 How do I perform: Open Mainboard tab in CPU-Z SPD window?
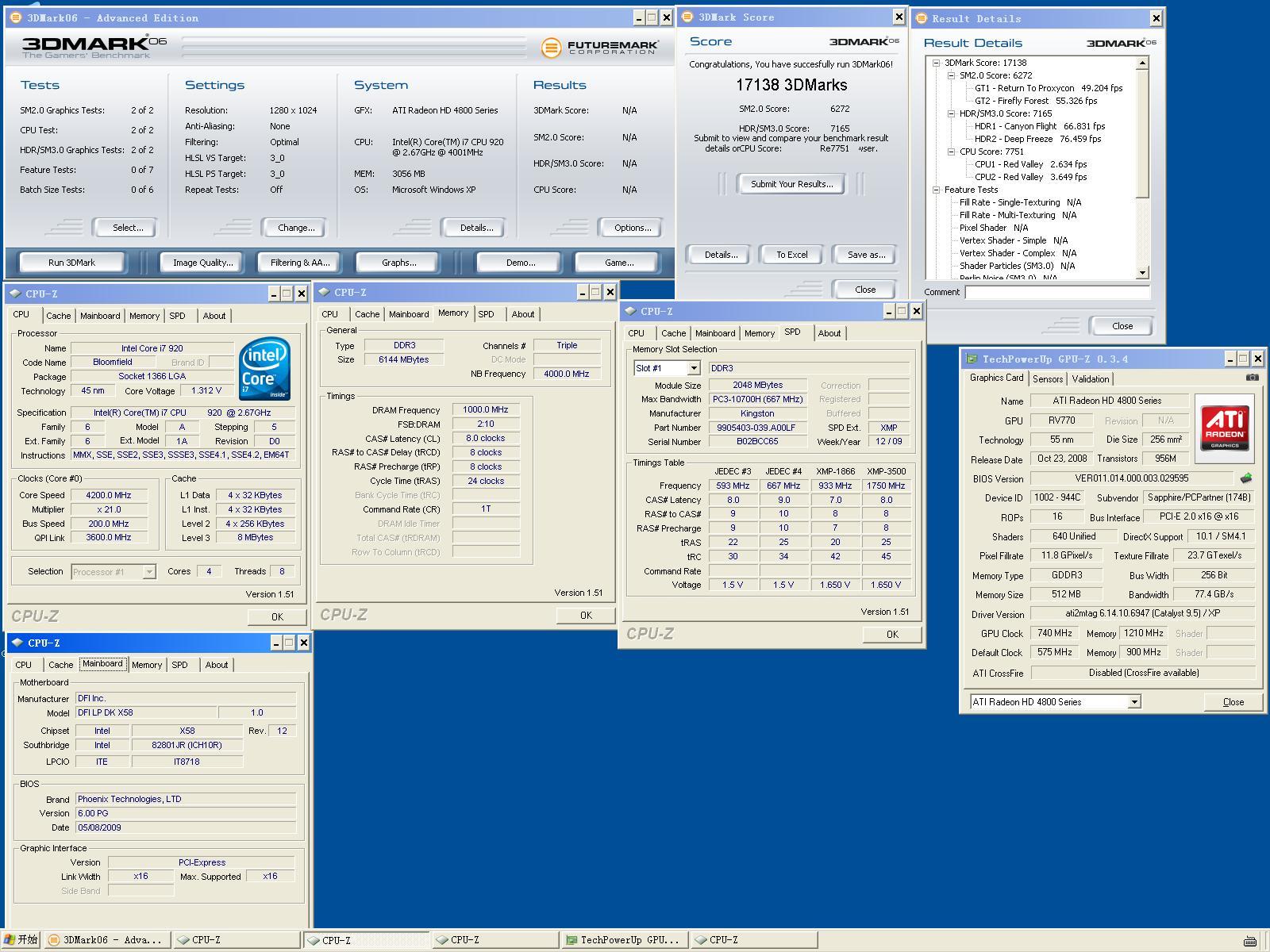pyautogui.click(x=715, y=333)
